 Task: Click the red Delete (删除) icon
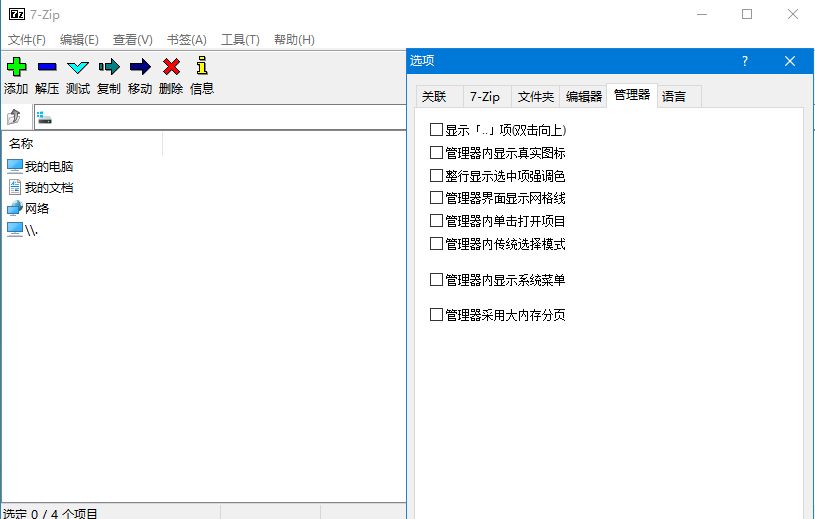[171, 68]
